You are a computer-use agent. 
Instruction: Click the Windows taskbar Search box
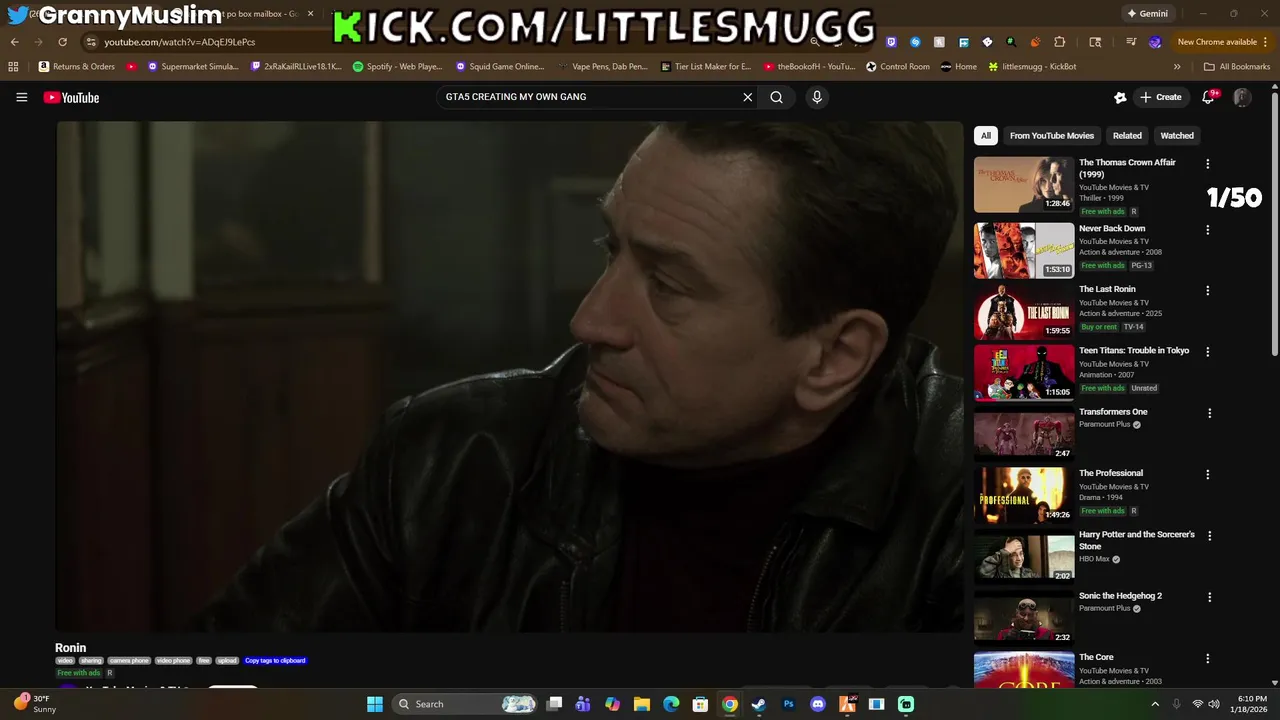pyautogui.click(x=464, y=704)
